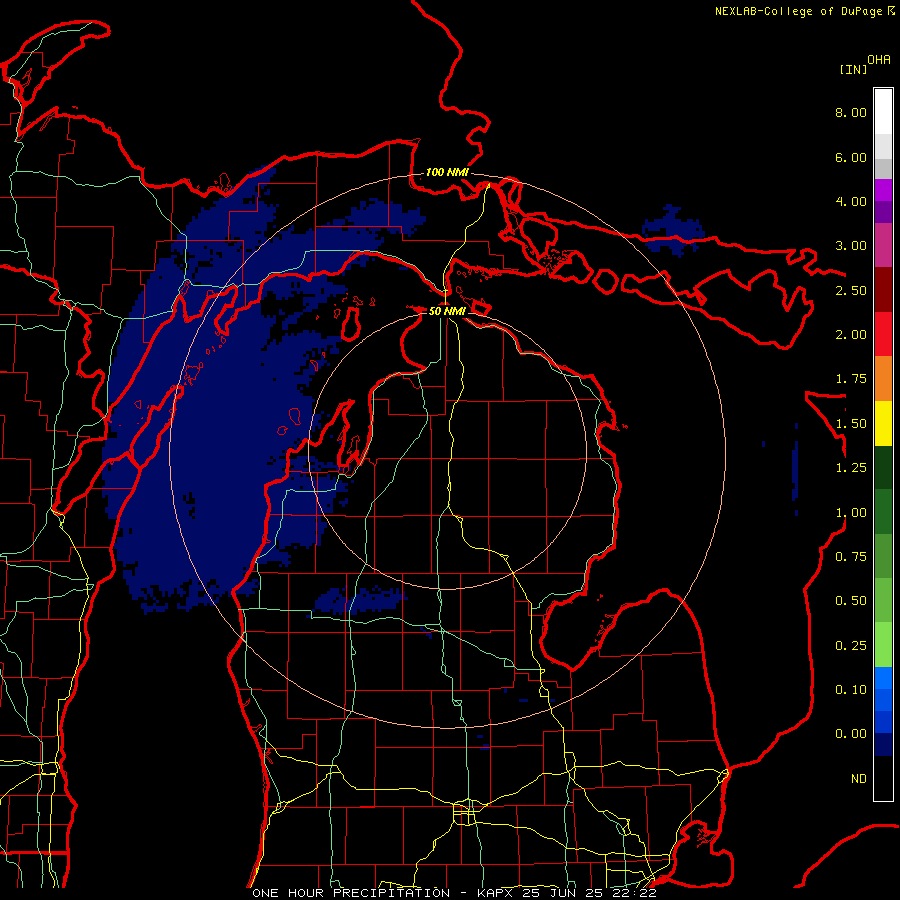Select the 0.75 legend value
Image resolution: width=900 pixels, height=900 pixels.
coord(851,557)
